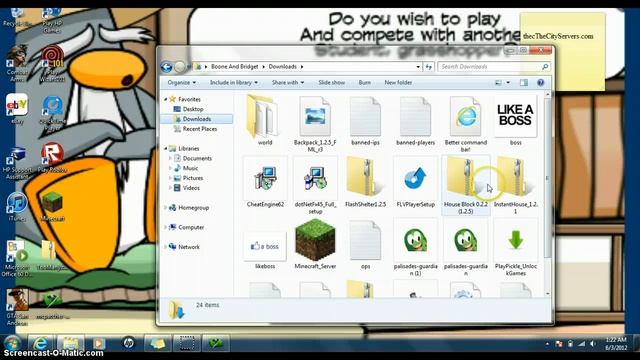The height and width of the screenshot is (360, 640).
Task: Open the Share with dropdown
Action: coord(288,82)
